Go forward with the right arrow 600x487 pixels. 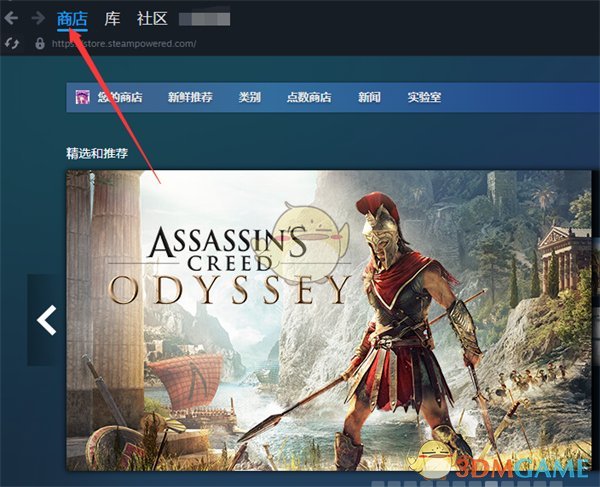[x=38, y=18]
